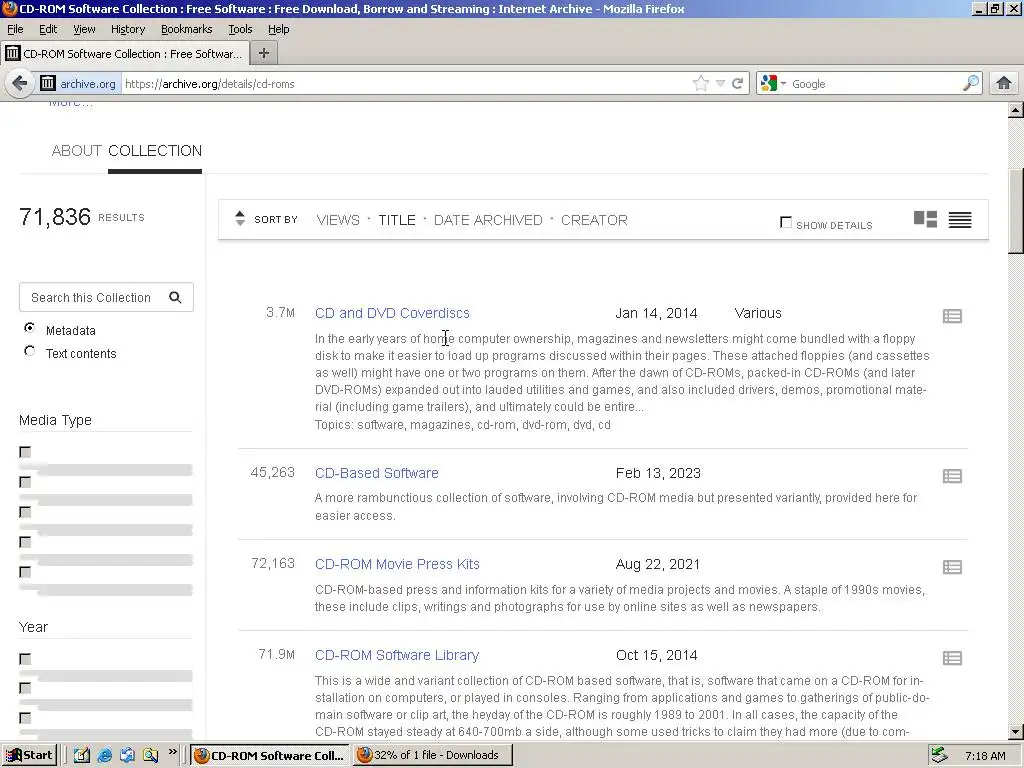Click the URL address bar

(405, 84)
